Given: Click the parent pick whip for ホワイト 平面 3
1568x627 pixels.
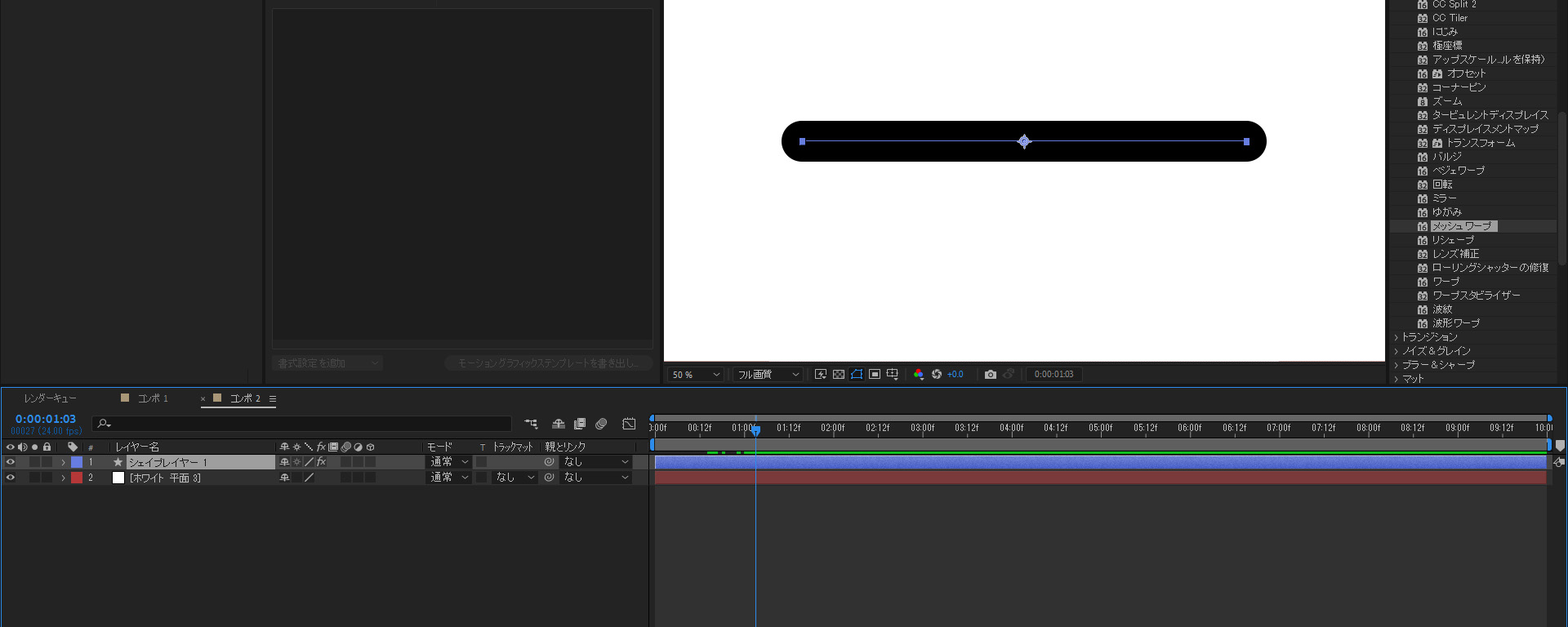Looking at the screenshot, I should coord(550,478).
